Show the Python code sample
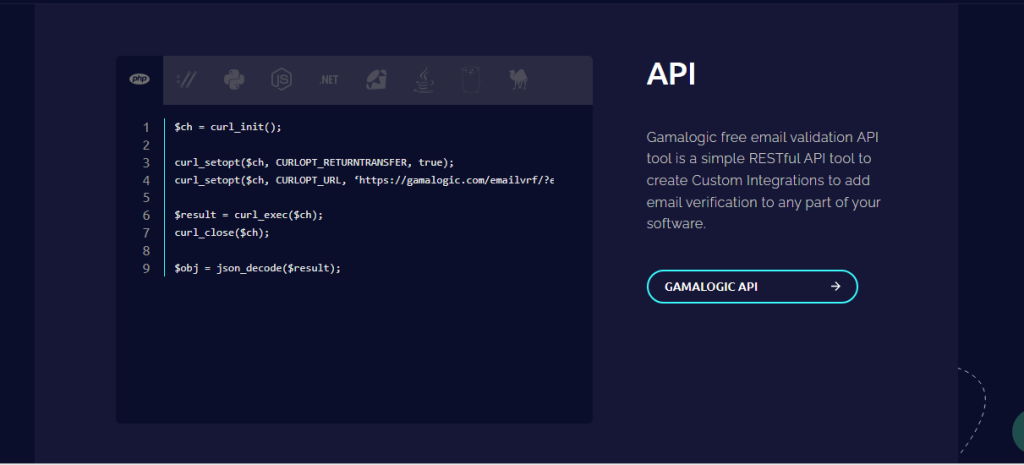This screenshot has height=465, width=1024. pyautogui.click(x=234, y=80)
